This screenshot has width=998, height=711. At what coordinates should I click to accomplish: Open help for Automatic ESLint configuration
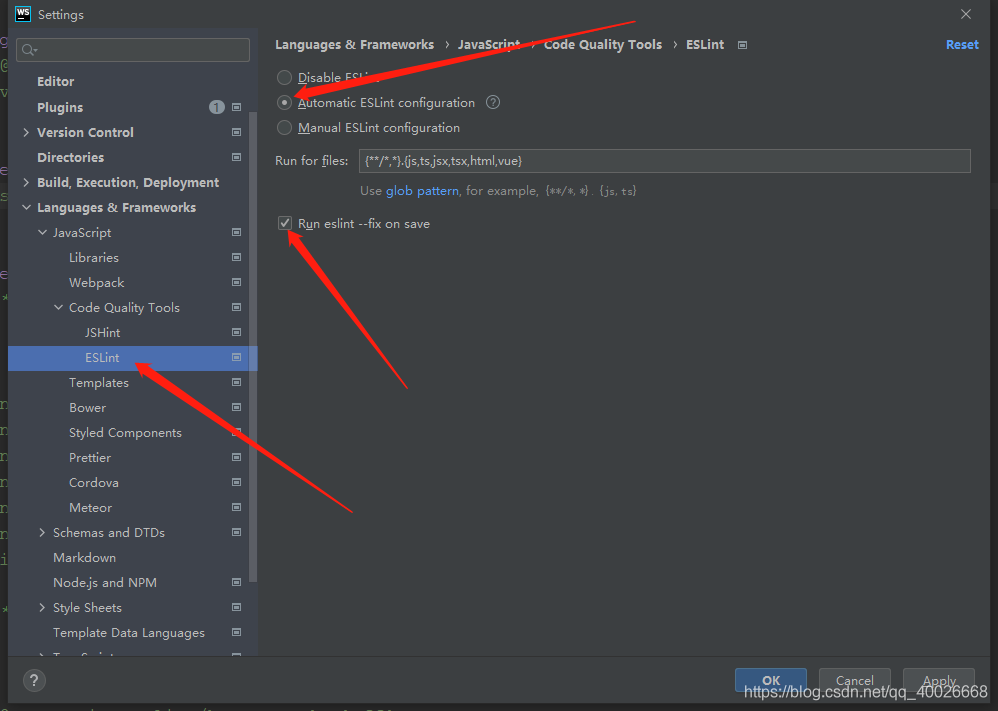tap(493, 102)
